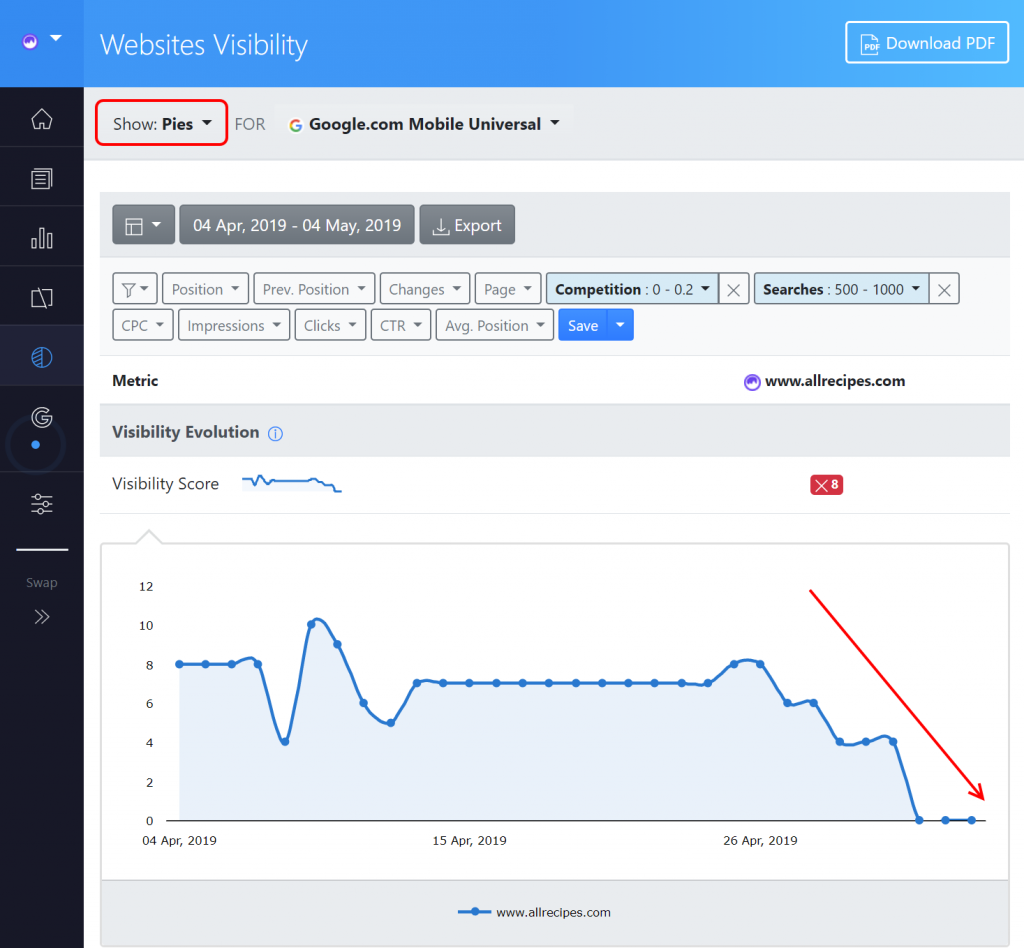Click the Visibility Score row label

(165, 484)
